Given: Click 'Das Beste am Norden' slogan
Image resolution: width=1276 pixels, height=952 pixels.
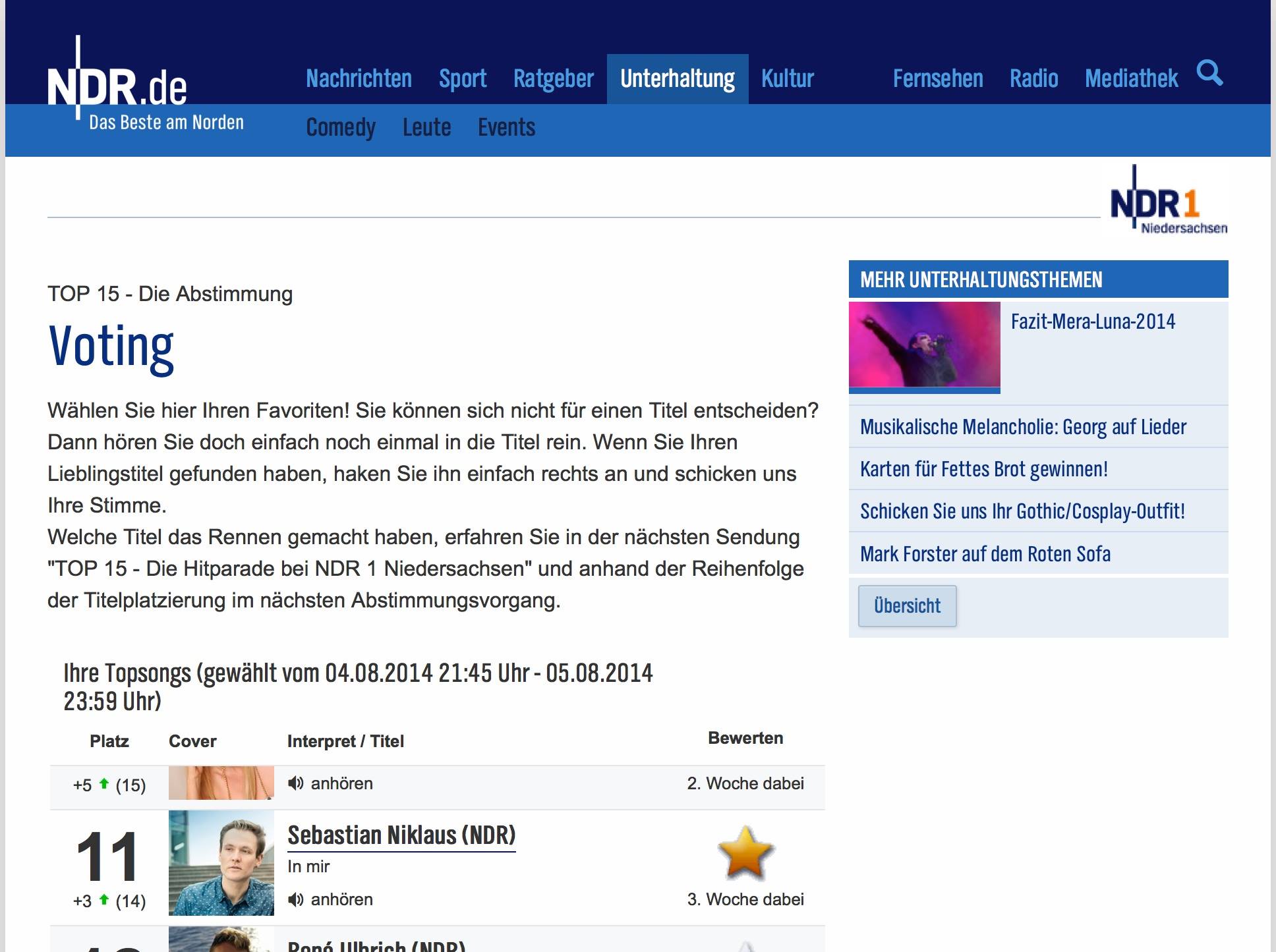Looking at the screenshot, I should pos(166,123).
